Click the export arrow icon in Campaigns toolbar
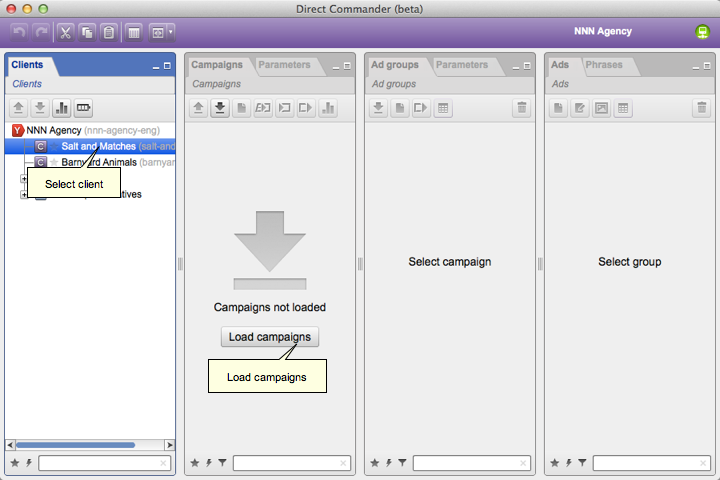Image resolution: width=720 pixels, height=480 pixels. [x=306, y=108]
